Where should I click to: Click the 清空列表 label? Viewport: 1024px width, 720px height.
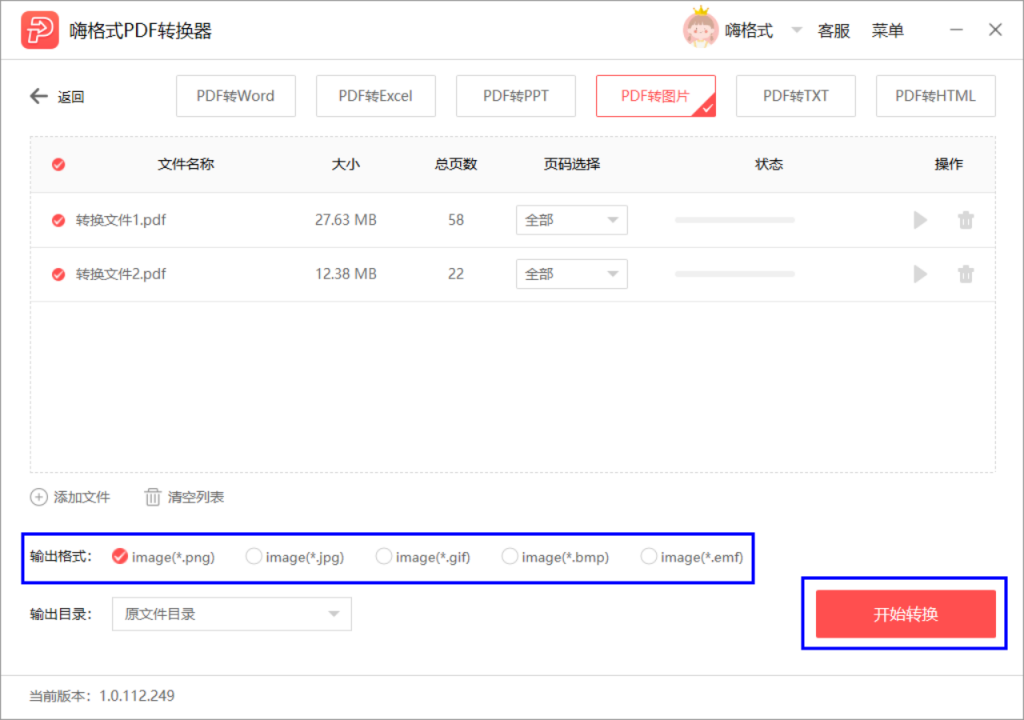(196, 497)
